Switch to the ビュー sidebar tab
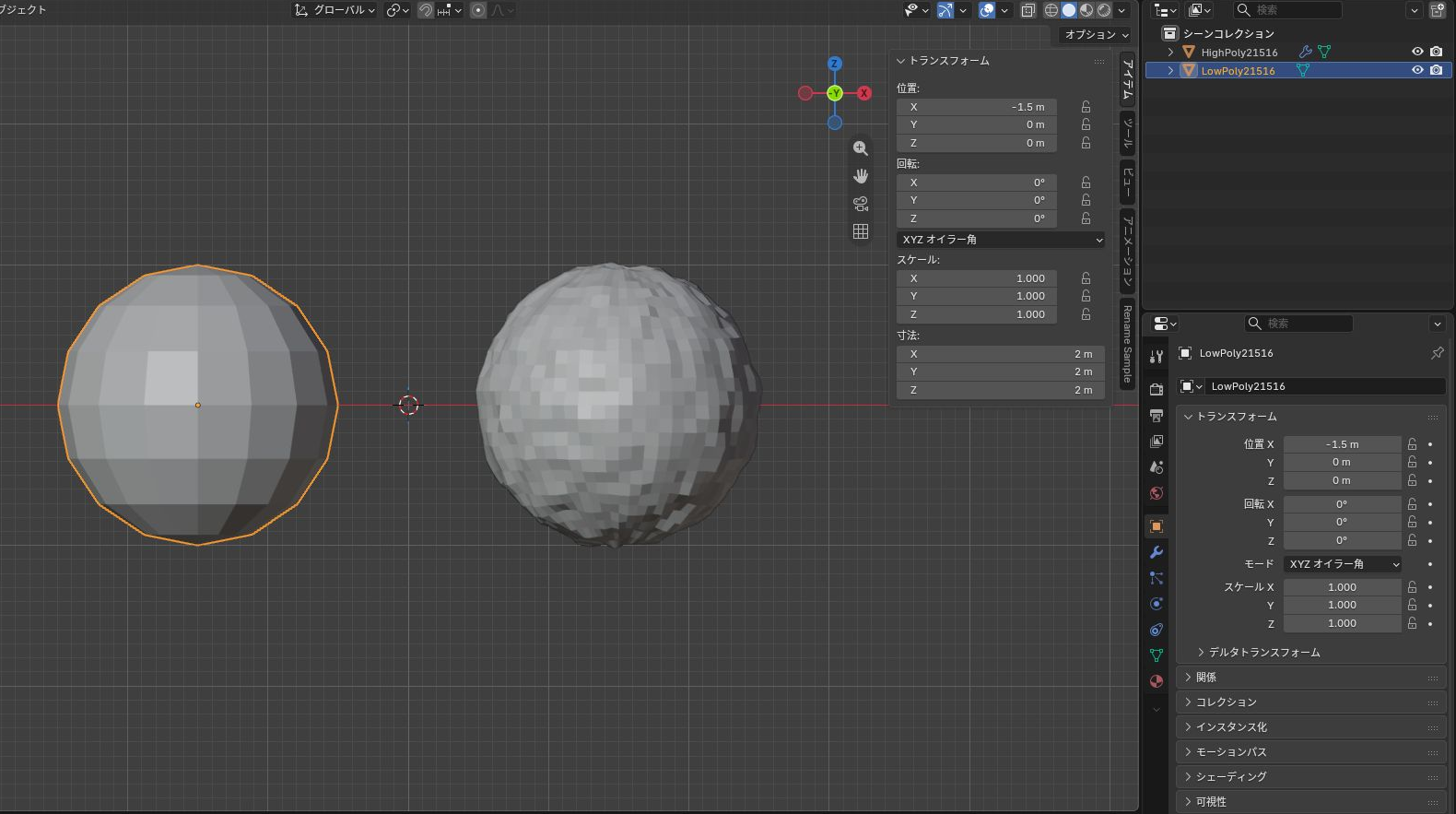The image size is (1456, 814). 1127,183
